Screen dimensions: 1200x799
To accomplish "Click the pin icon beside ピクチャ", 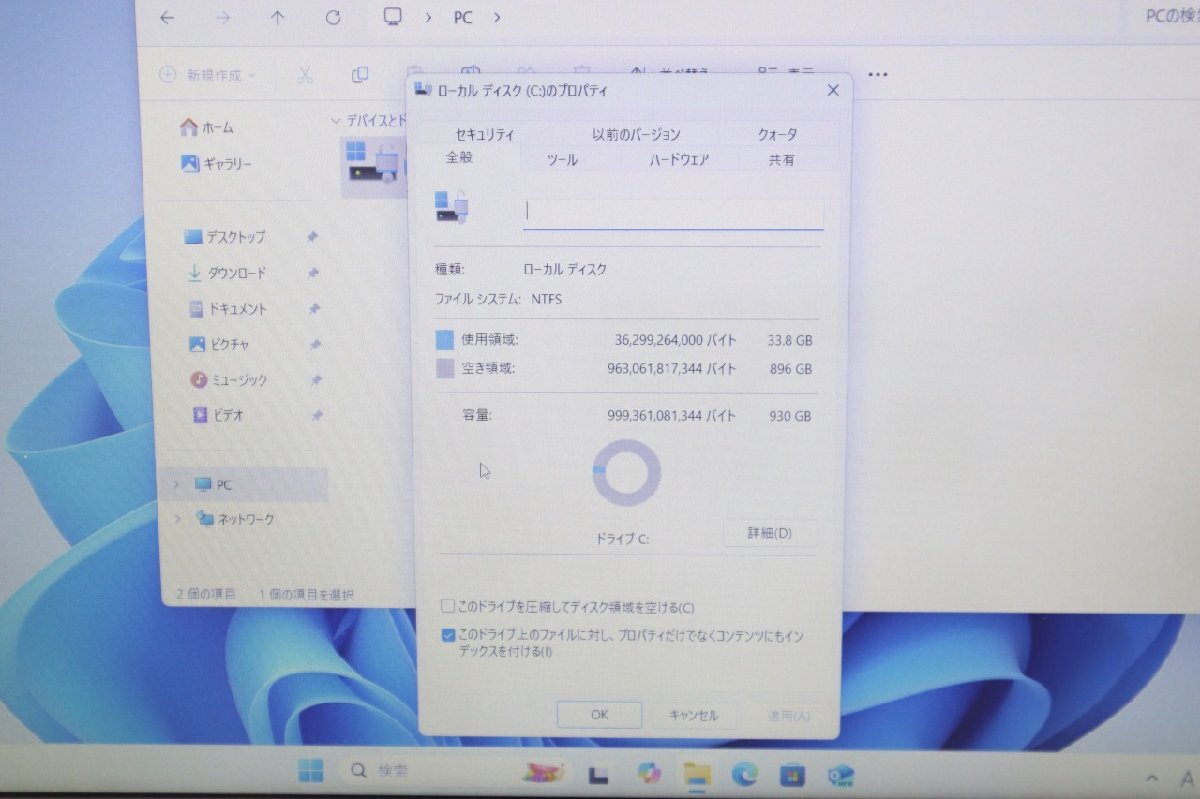I will 315,344.
